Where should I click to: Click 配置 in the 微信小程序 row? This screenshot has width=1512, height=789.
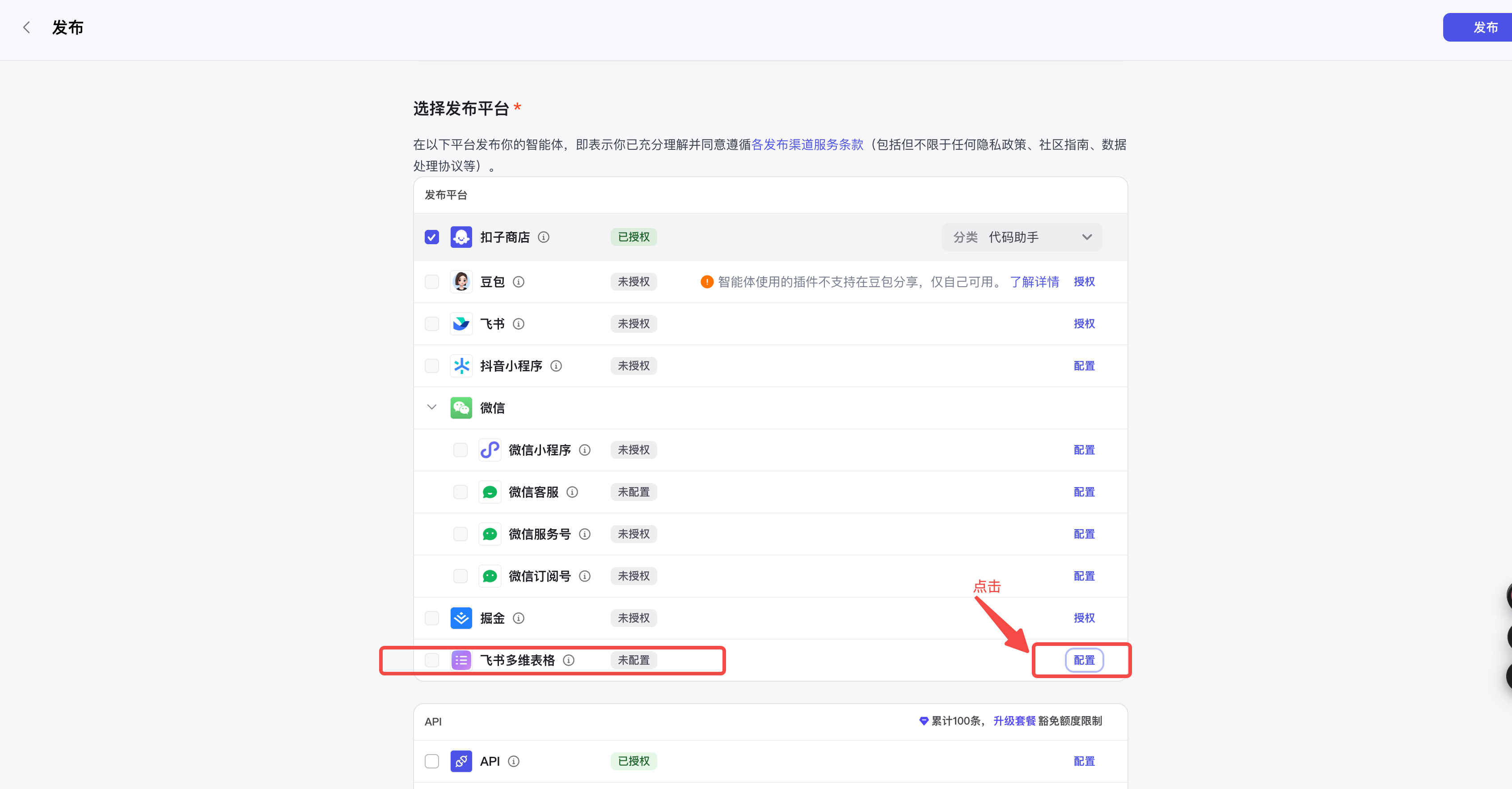[x=1084, y=450]
